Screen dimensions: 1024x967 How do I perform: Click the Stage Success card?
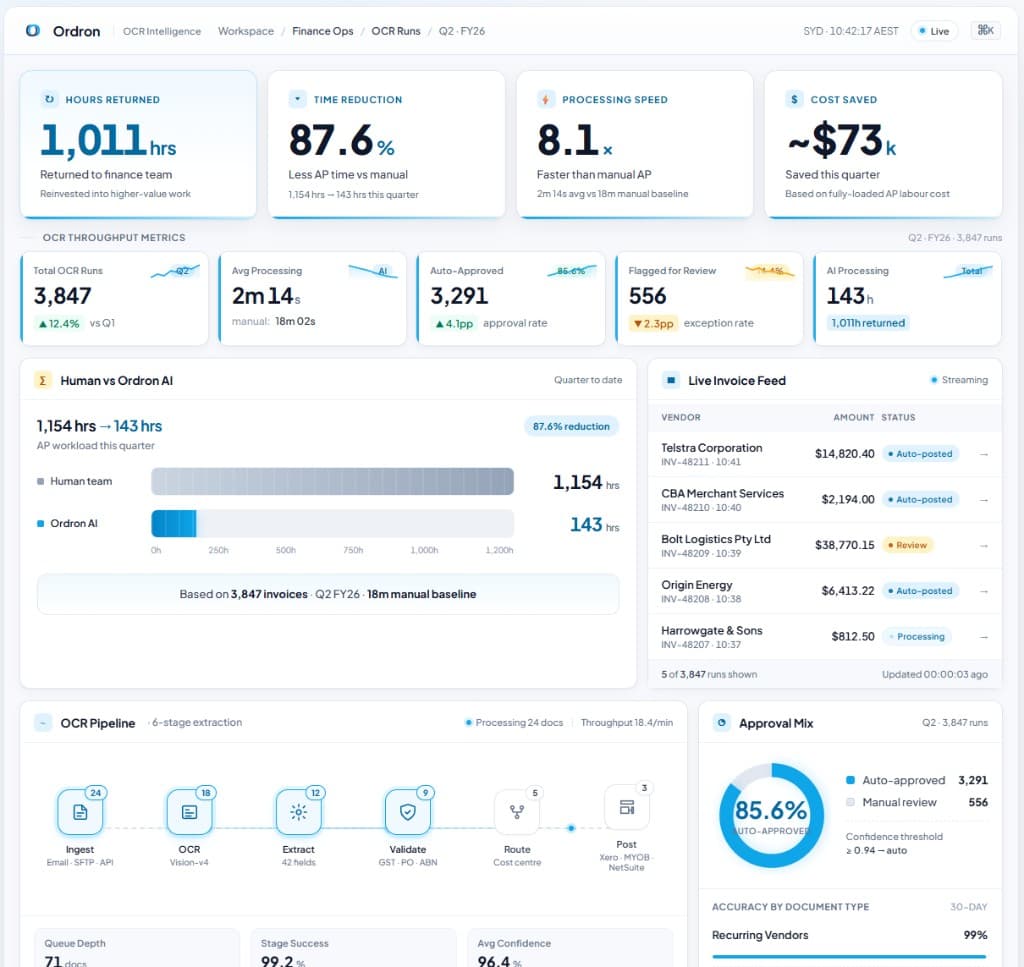click(353, 947)
